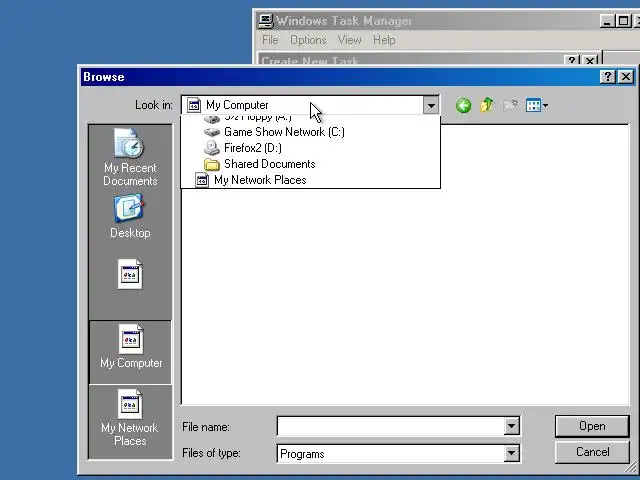Click the Open button
Screen dimensions: 640x480
click(x=592, y=426)
